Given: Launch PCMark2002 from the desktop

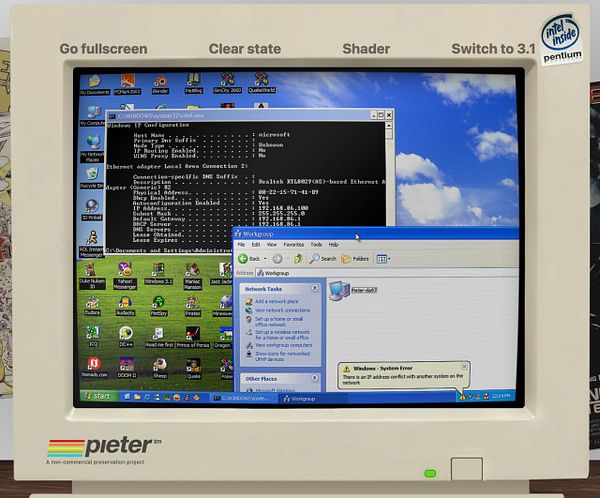Looking at the screenshot, I should coord(127,85).
